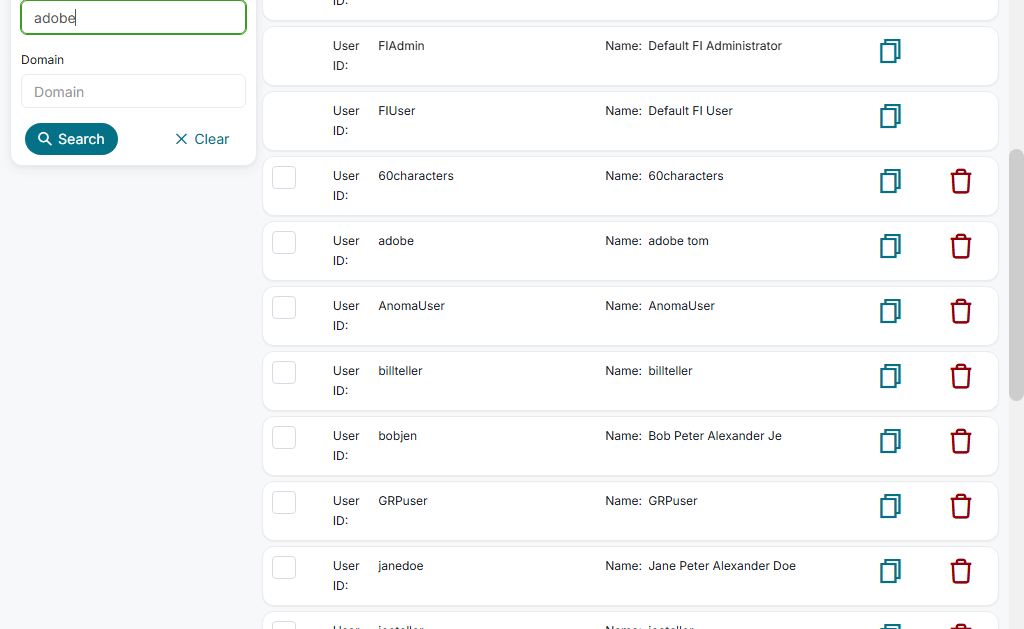Tick the checkbox for adobe user
Viewport: 1024px width, 629px height.
click(284, 242)
